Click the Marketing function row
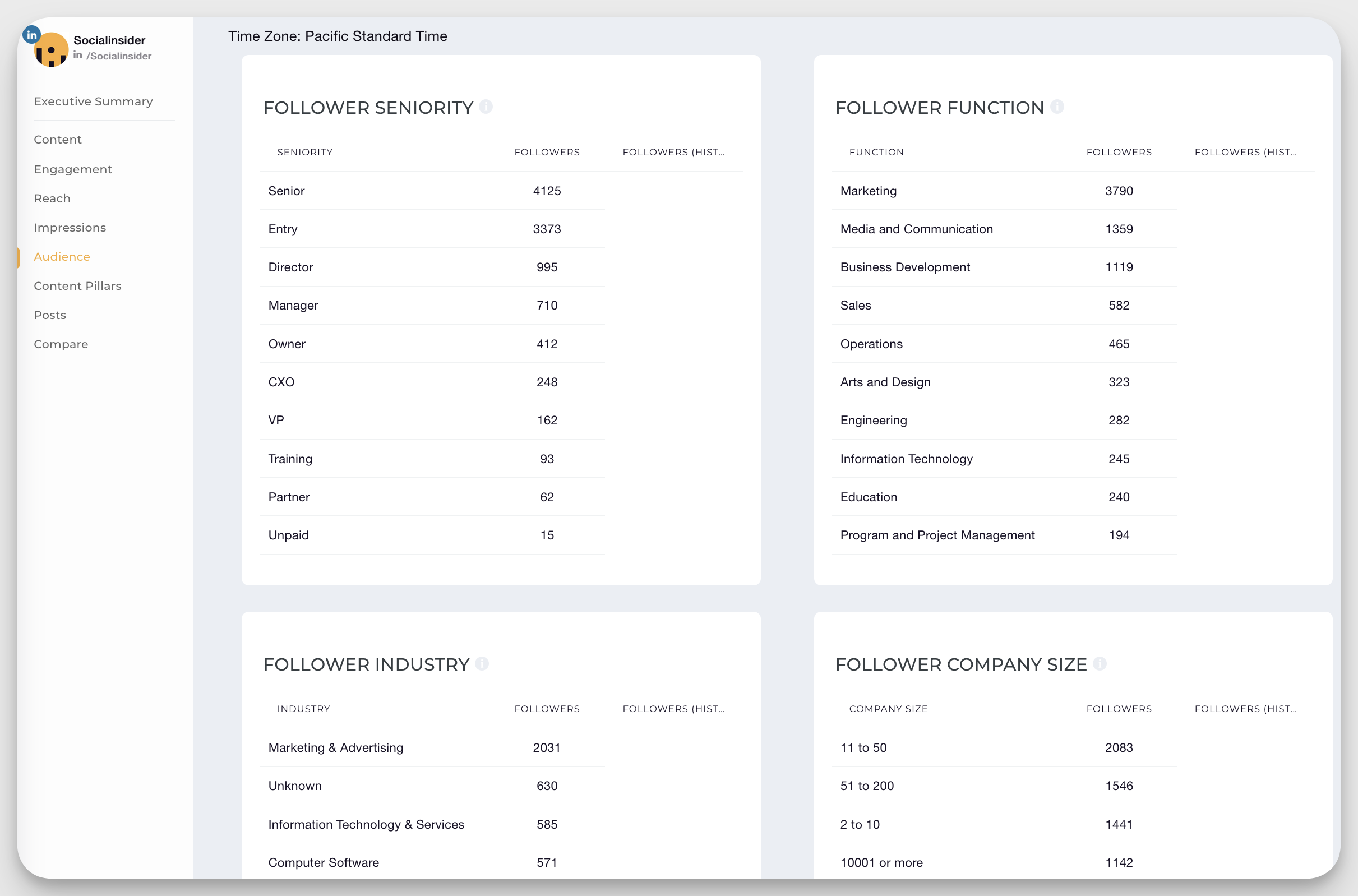1358x896 pixels. pos(1004,191)
